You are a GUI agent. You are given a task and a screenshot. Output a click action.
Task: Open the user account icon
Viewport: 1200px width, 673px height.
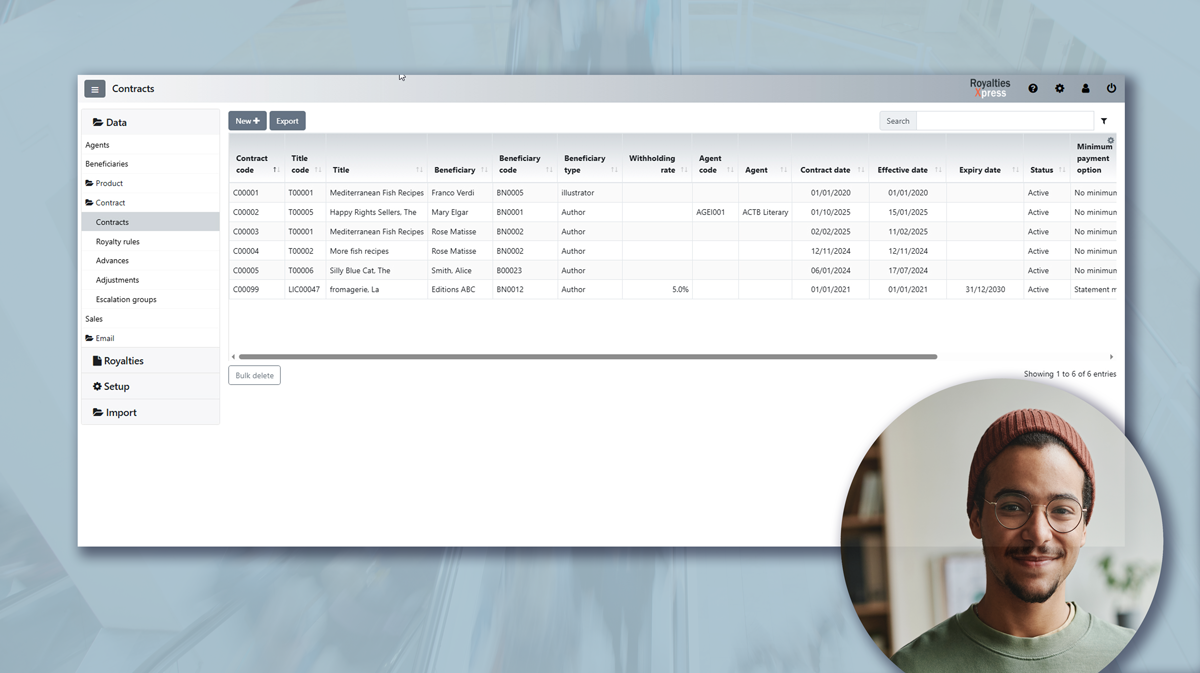pyautogui.click(x=1085, y=88)
